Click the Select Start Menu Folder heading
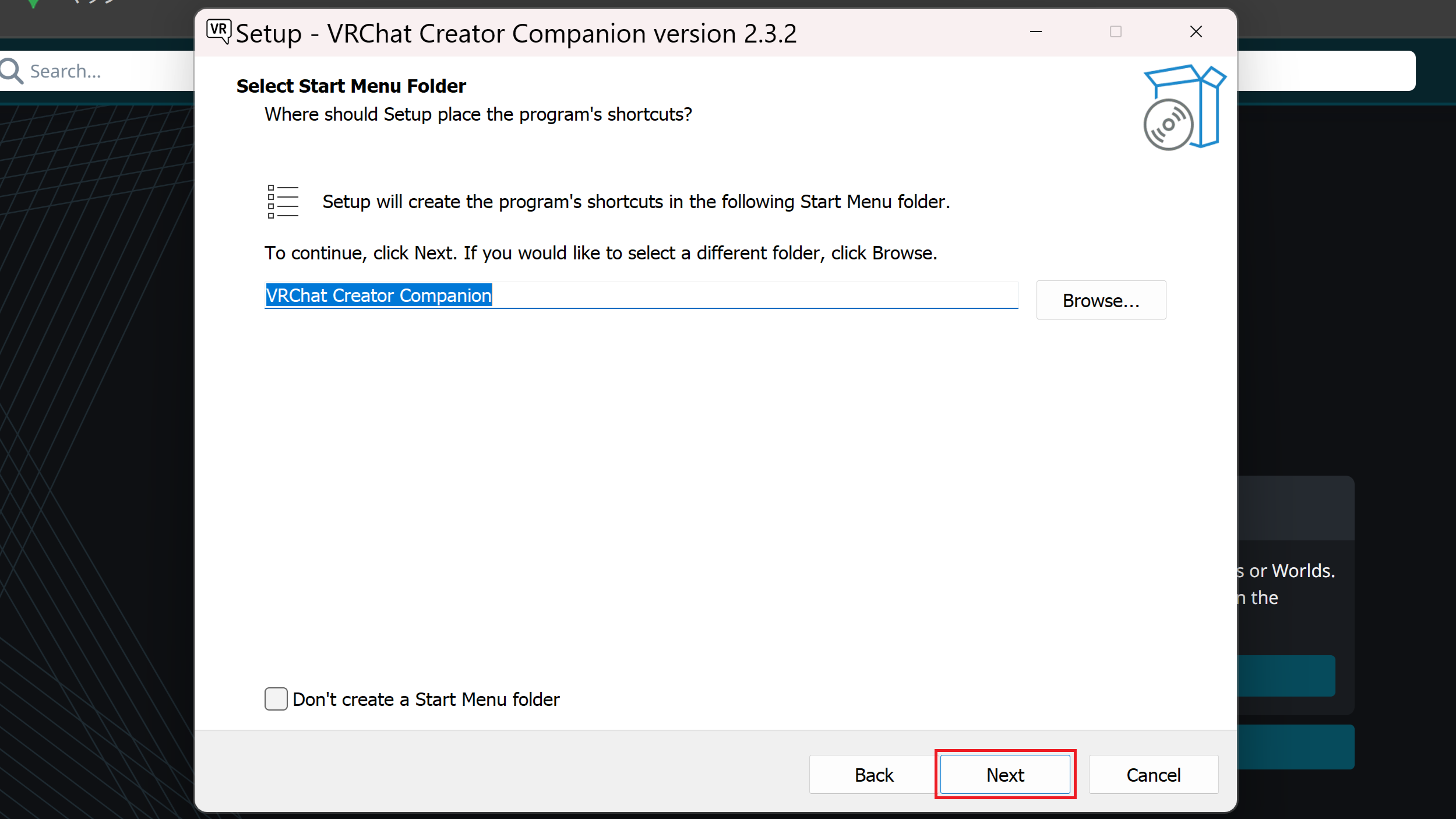1456x819 pixels. tap(351, 86)
